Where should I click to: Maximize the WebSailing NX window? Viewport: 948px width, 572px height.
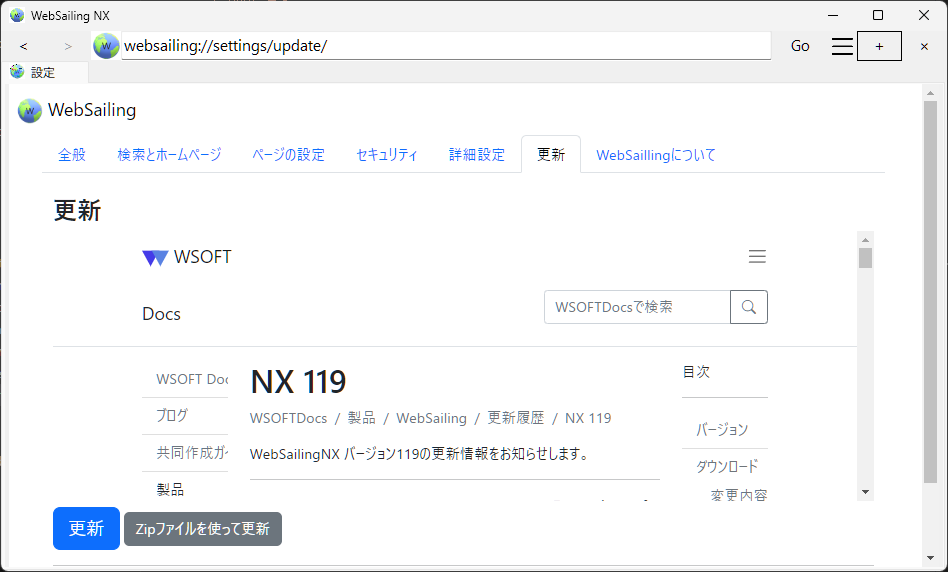pyautogui.click(x=878, y=15)
